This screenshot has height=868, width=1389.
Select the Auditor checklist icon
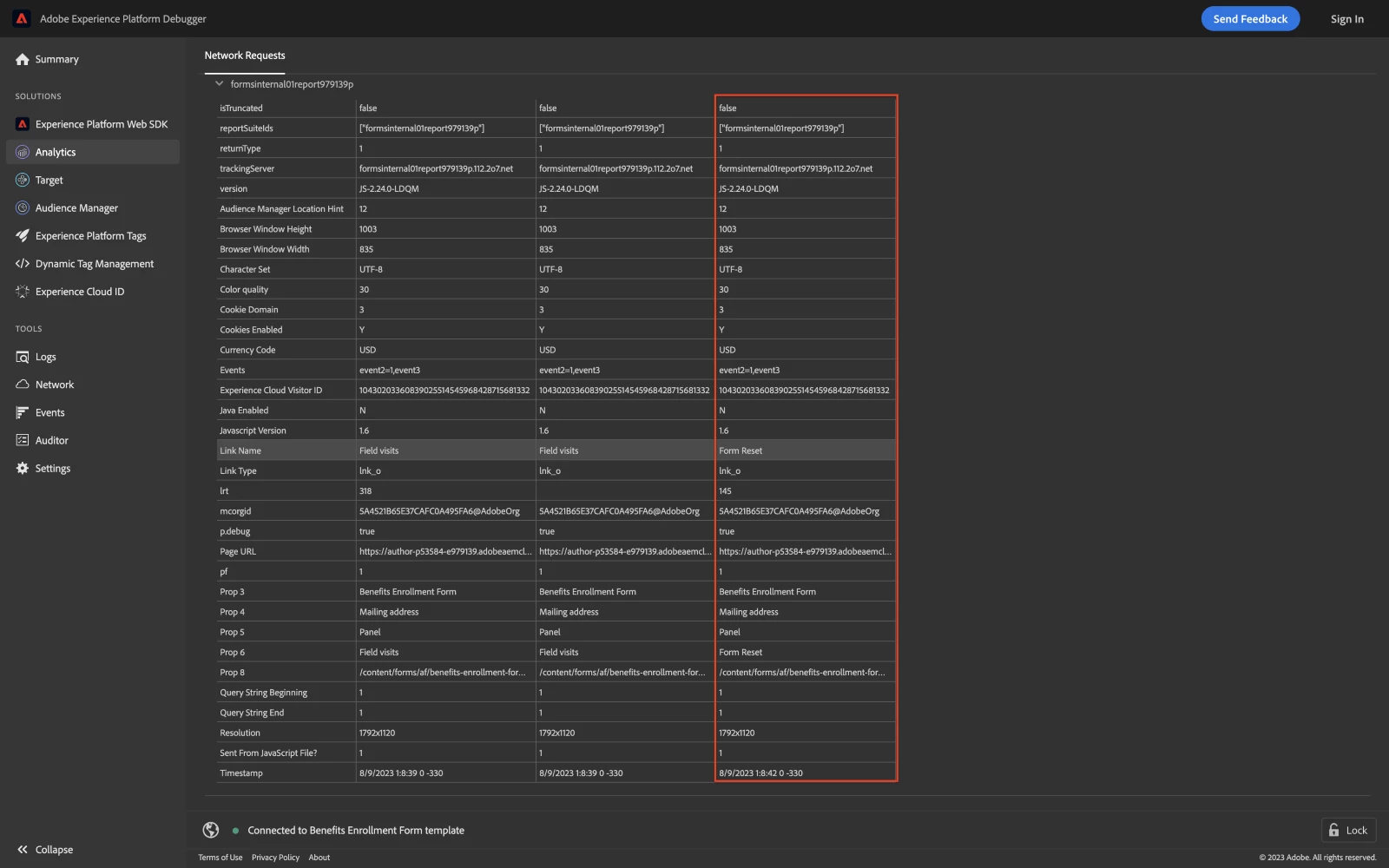[23, 440]
